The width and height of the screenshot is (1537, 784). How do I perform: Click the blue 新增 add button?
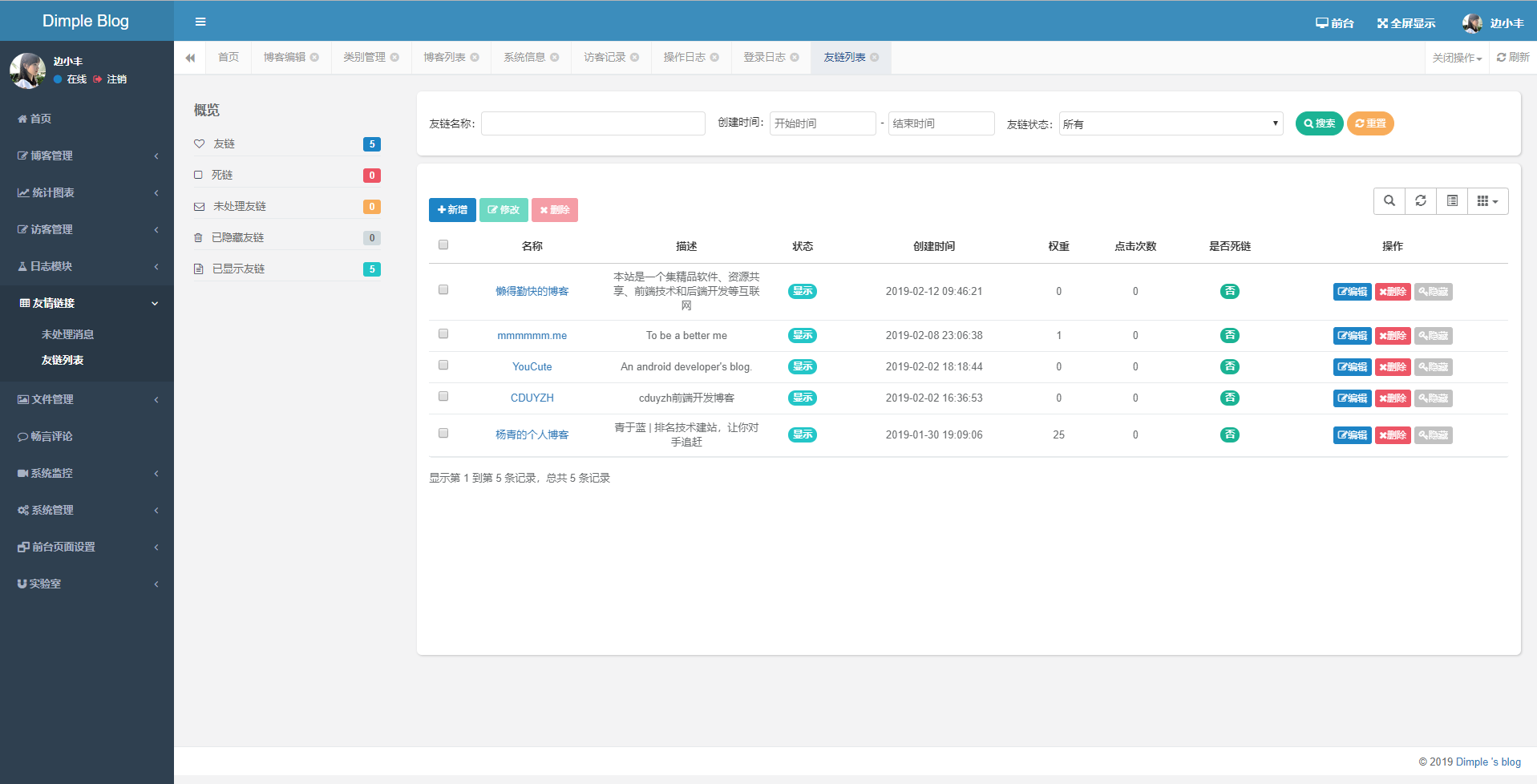point(452,210)
